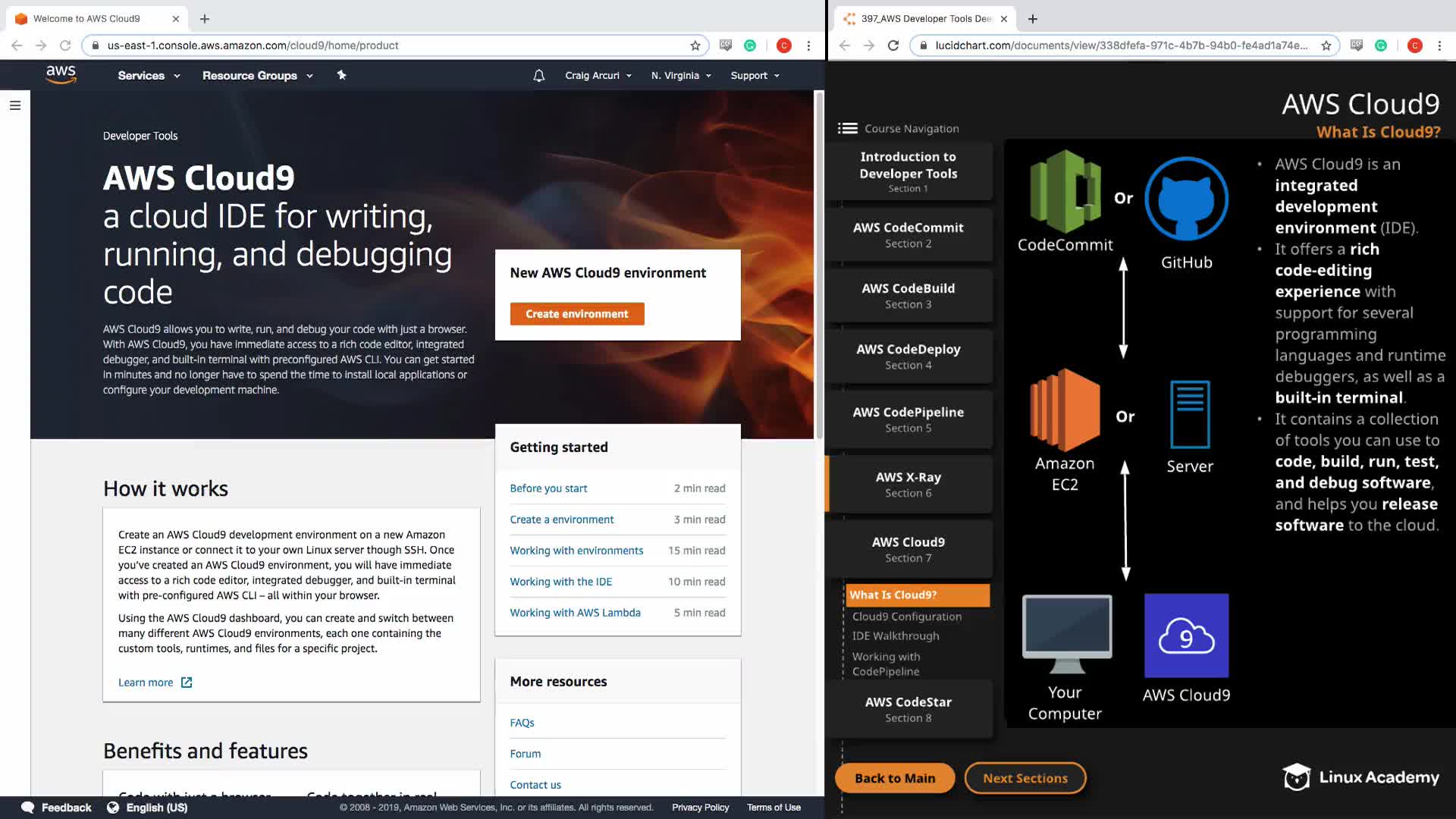Click the CodeCommit diagram icon
Image resolution: width=1456 pixels, height=819 pixels.
(x=1065, y=191)
